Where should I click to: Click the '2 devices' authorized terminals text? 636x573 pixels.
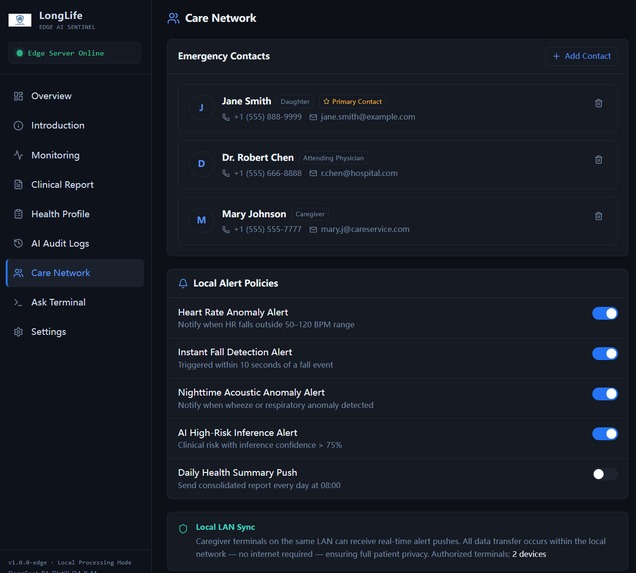529,554
